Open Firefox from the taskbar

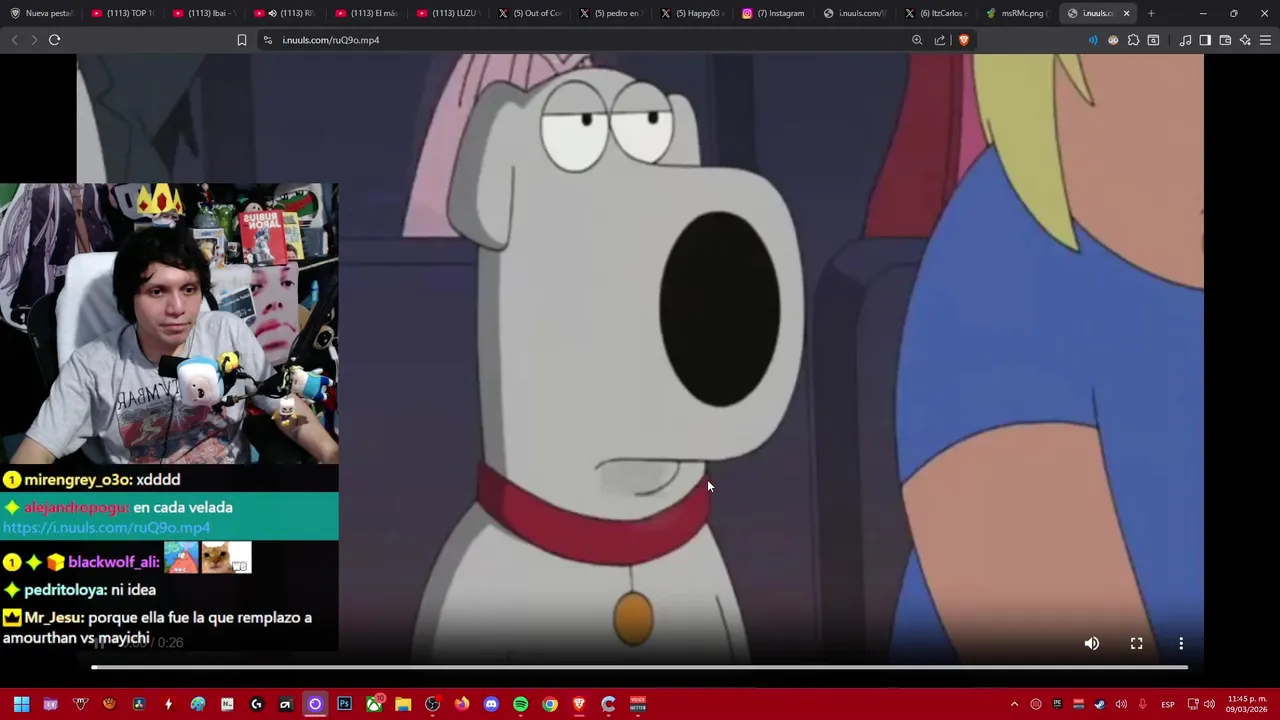click(x=462, y=704)
